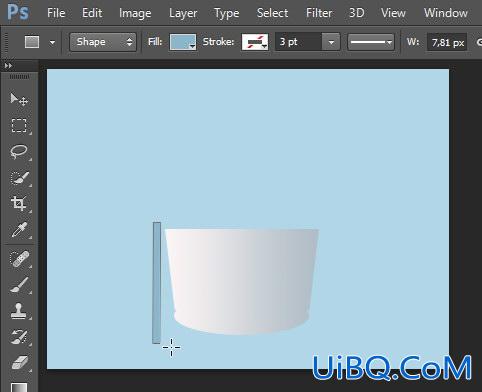This screenshot has width=482, height=392.
Task: Open the View menu
Action: (x=393, y=13)
